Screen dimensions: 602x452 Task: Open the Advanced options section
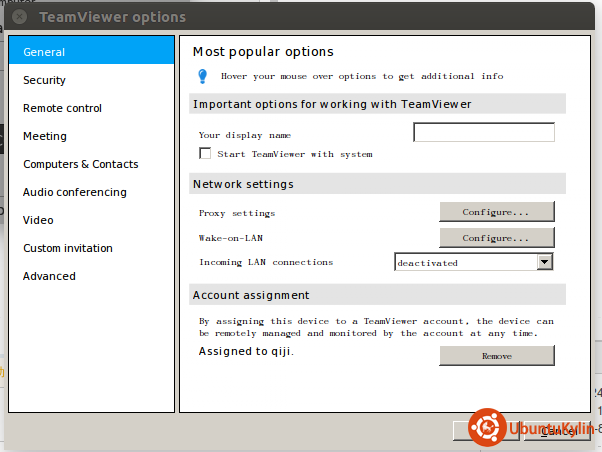(49, 276)
